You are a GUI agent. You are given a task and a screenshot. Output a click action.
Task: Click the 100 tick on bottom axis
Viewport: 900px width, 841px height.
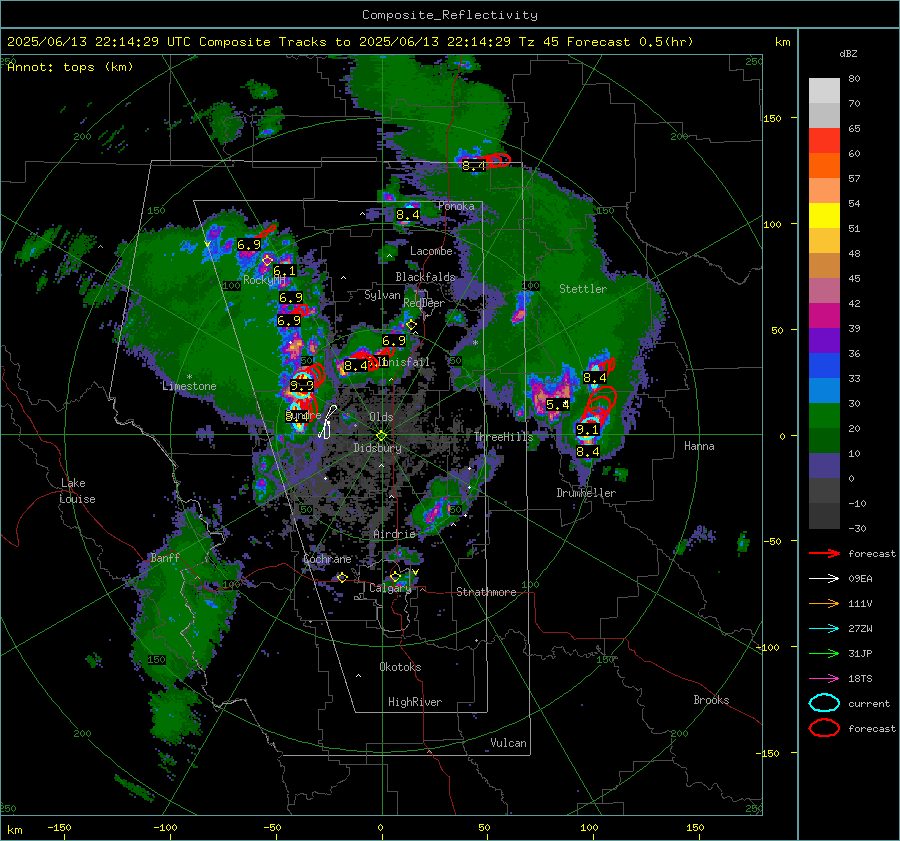click(x=589, y=828)
